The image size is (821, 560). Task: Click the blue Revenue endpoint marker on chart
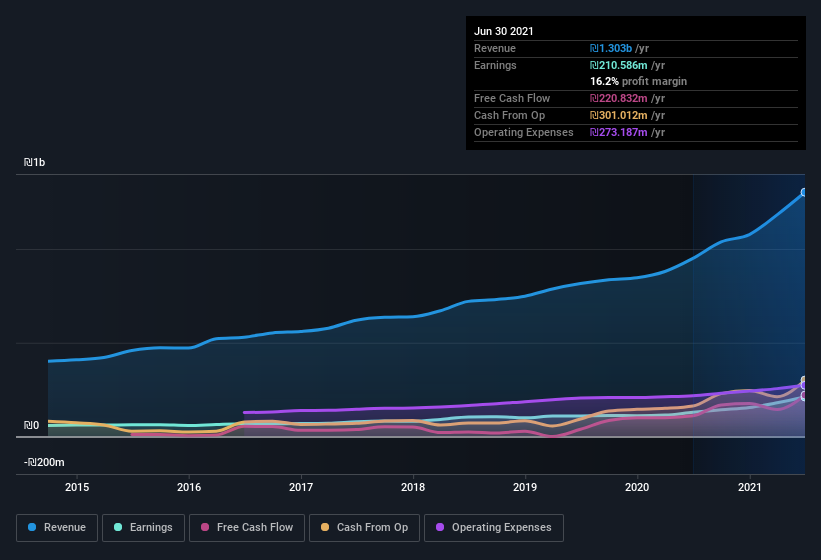click(x=803, y=193)
